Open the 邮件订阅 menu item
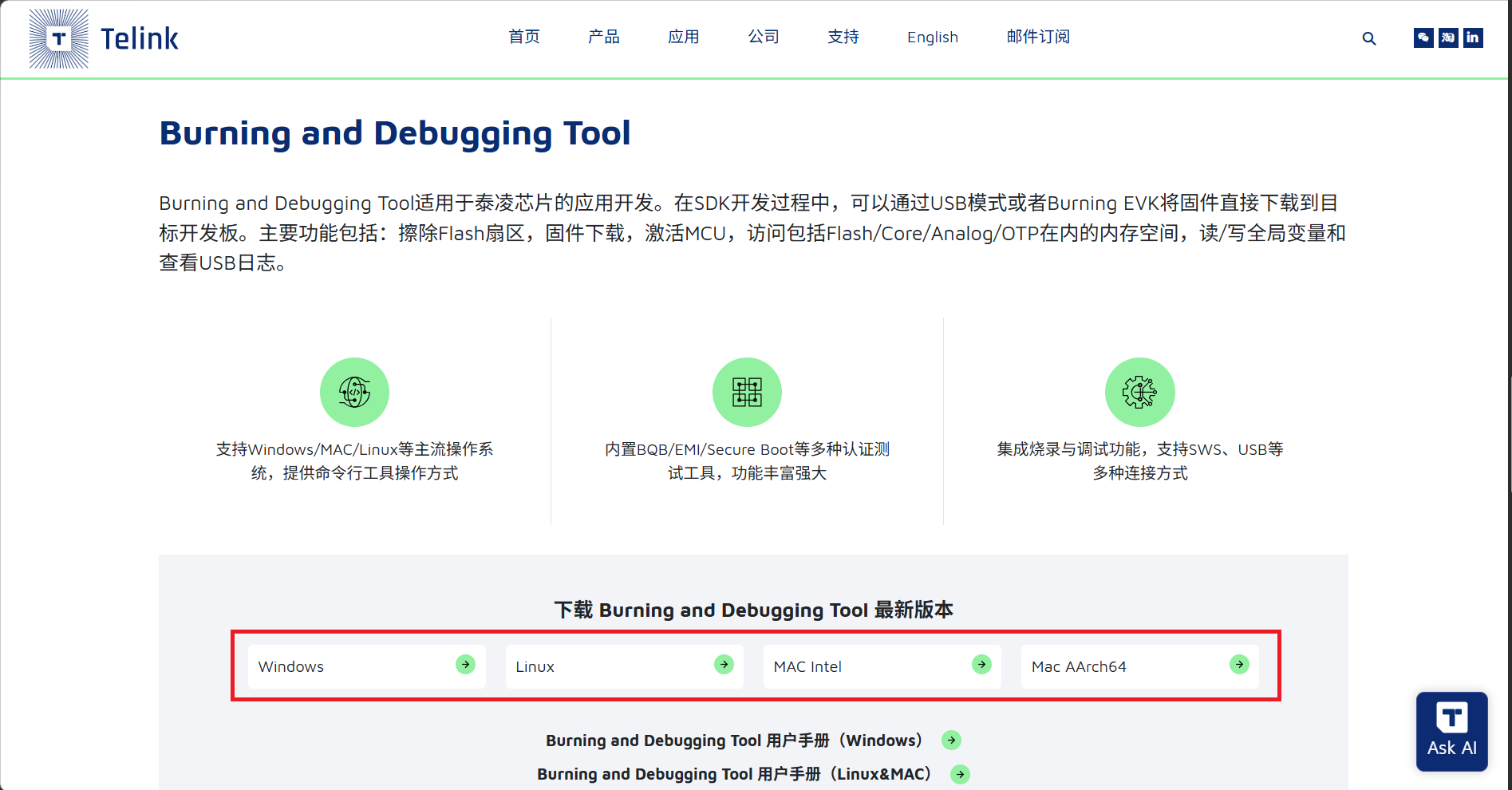Image resolution: width=1512 pixels, height=790 pixels. point(1038,37)
